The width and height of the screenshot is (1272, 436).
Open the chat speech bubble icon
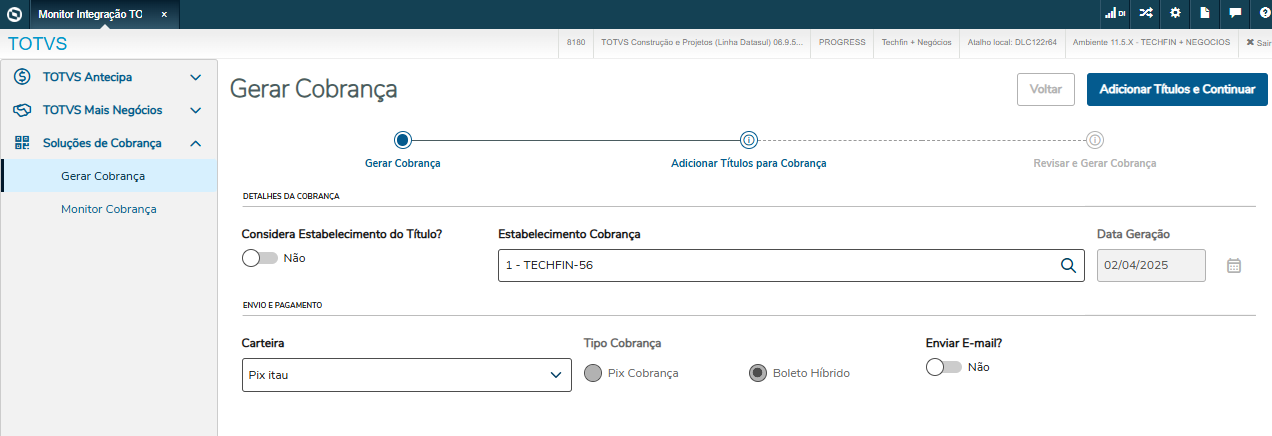click(1235, 14)
